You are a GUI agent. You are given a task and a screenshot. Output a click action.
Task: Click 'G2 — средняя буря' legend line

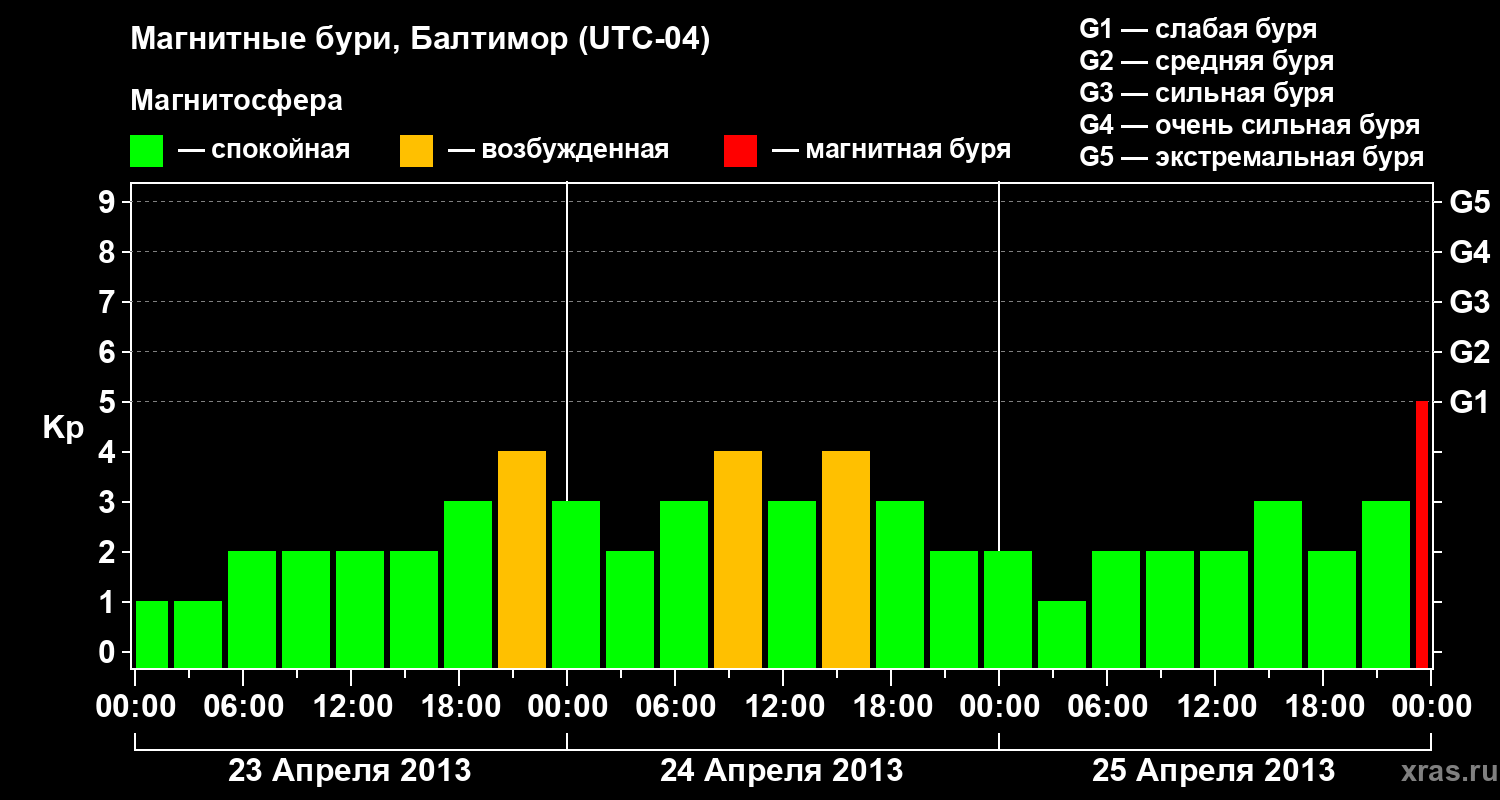(1206, 61)
